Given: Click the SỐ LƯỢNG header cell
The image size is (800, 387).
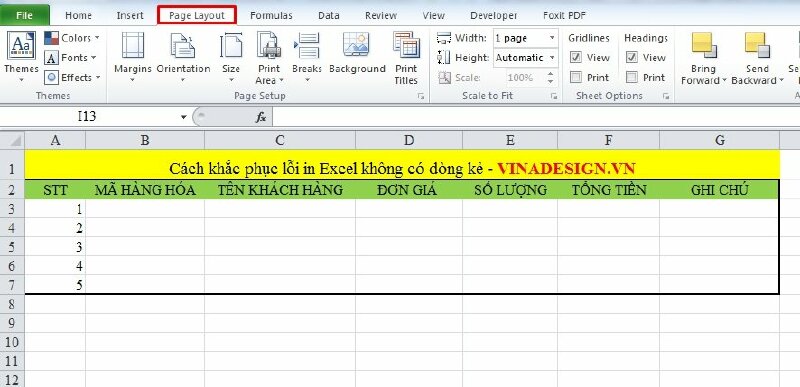Looking at the screenshot, I should [x=510, y=190].
